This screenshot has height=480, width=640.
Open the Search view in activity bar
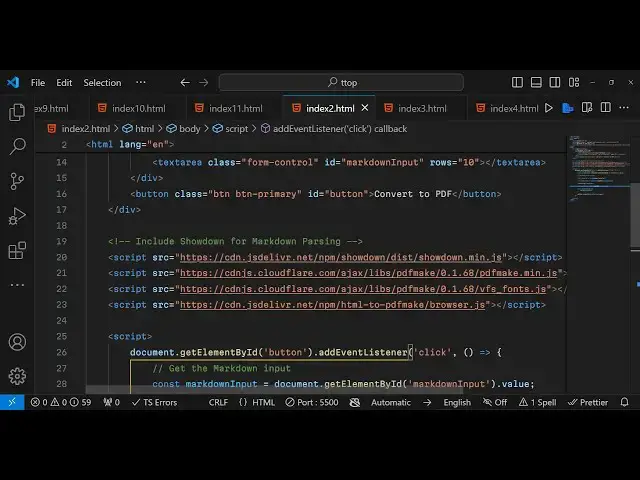17,146
